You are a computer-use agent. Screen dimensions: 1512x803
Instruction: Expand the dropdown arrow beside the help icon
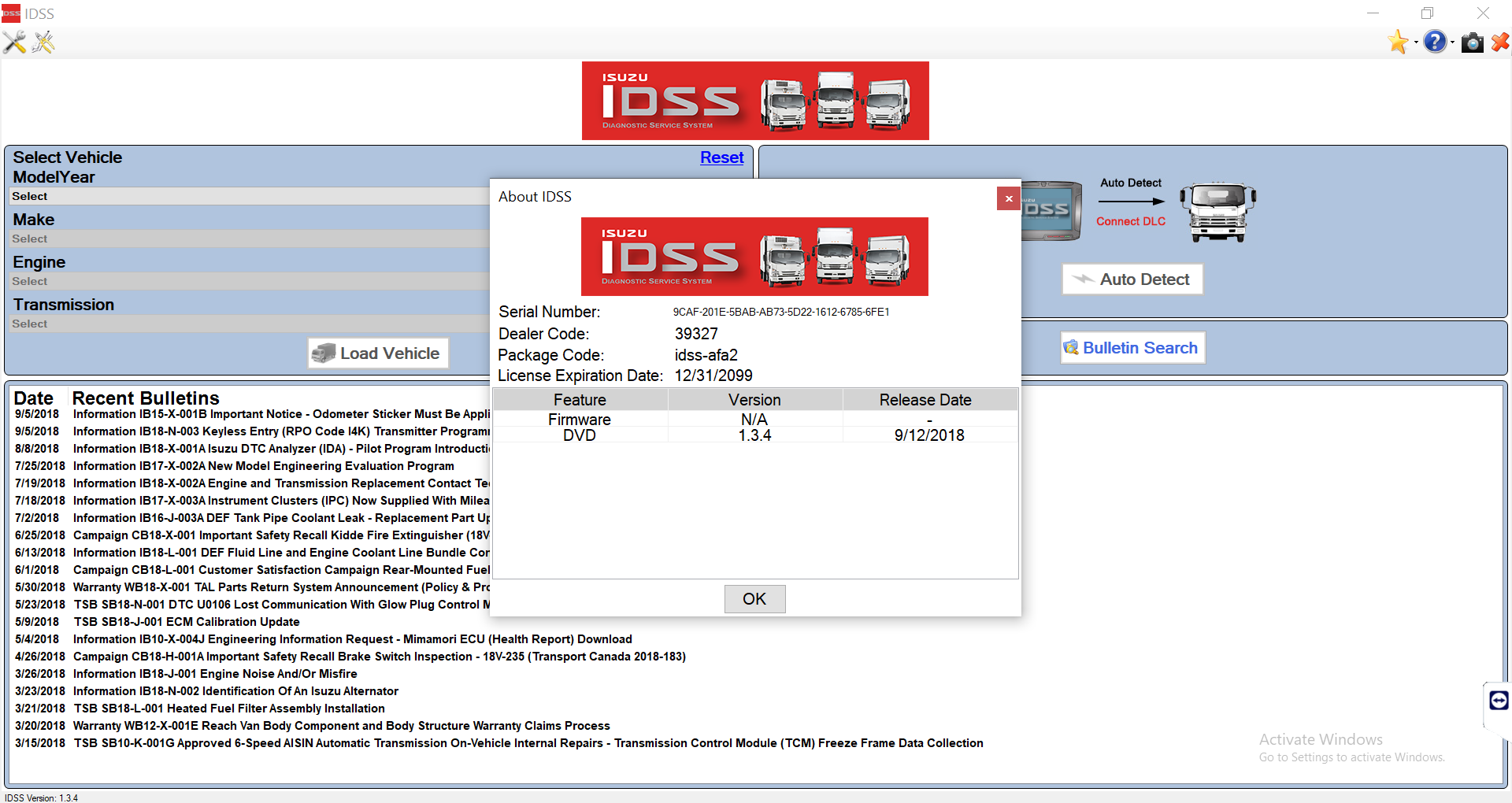click(x=1452, y=43)
